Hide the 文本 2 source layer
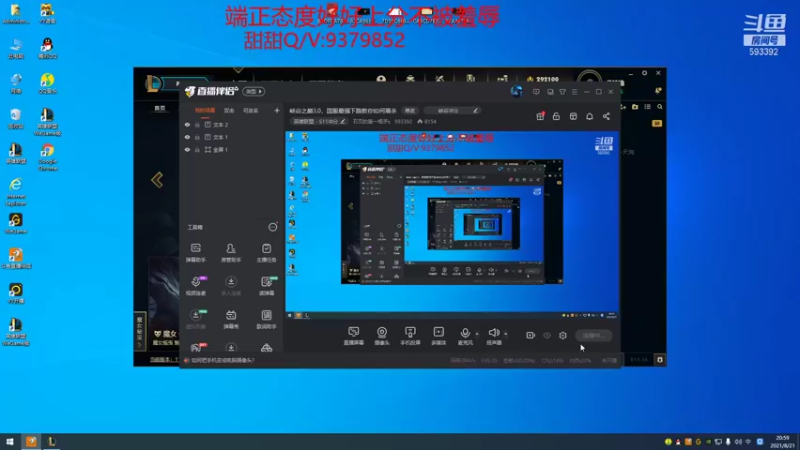This screenshot has height=450, width=800. pyautogui.click(x=187, y=124)
